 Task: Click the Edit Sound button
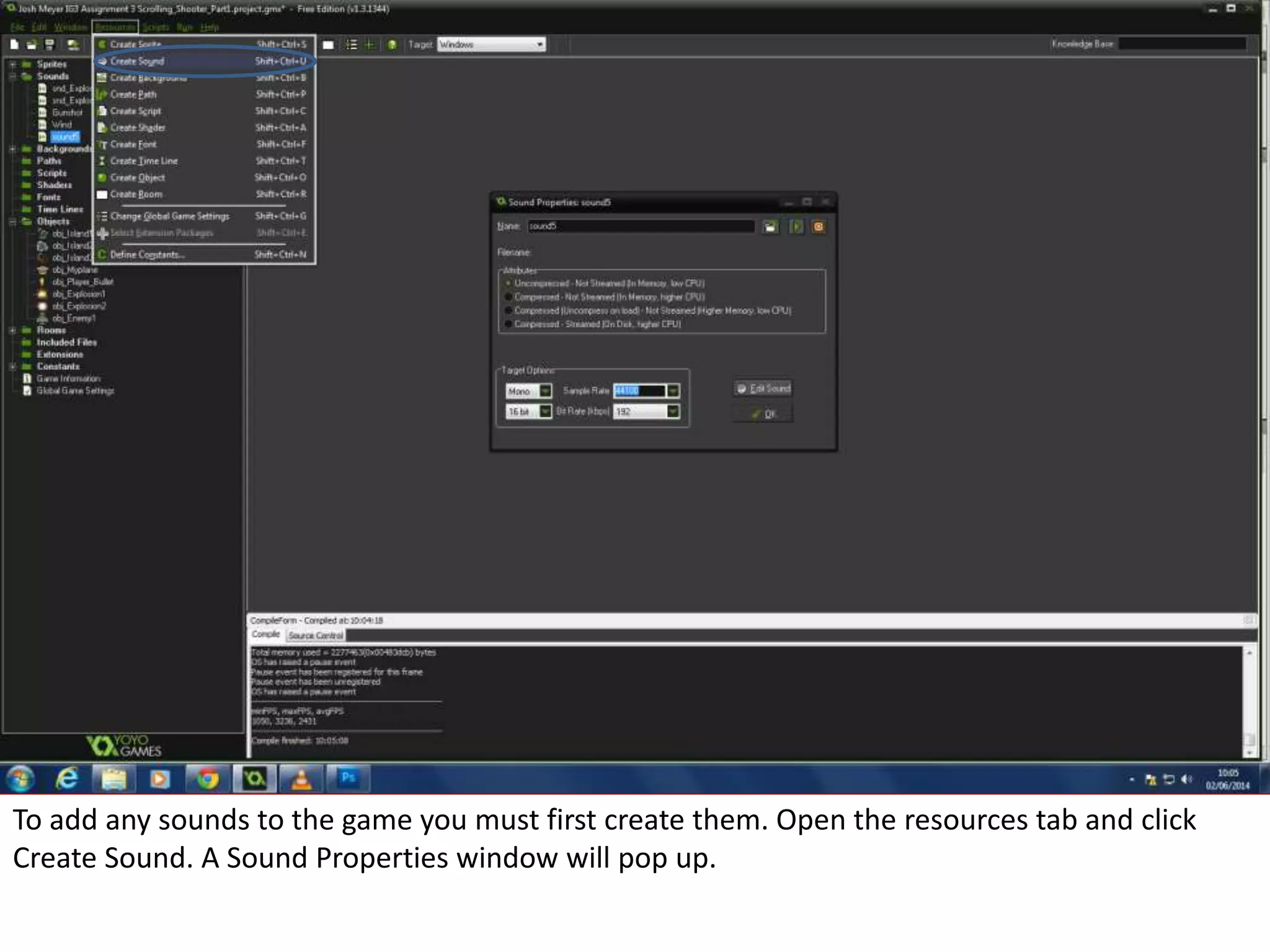[763, 389]
